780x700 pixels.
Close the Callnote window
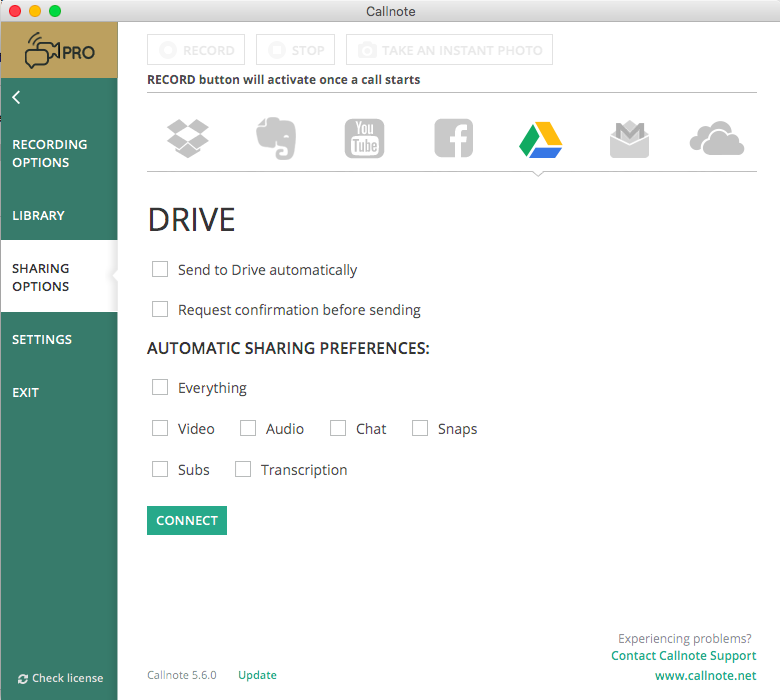pyautogui.click(x=15, y=11)
